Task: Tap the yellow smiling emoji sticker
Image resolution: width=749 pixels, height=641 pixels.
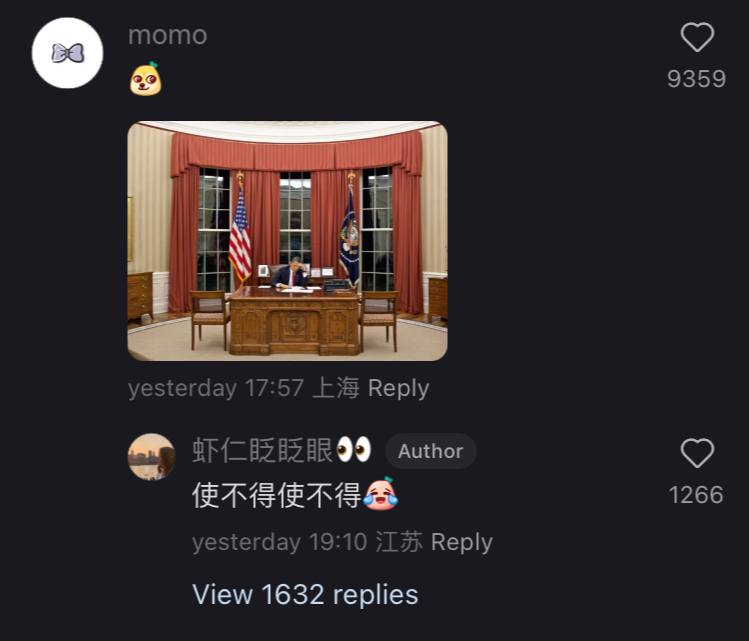Action: [146, 79]
